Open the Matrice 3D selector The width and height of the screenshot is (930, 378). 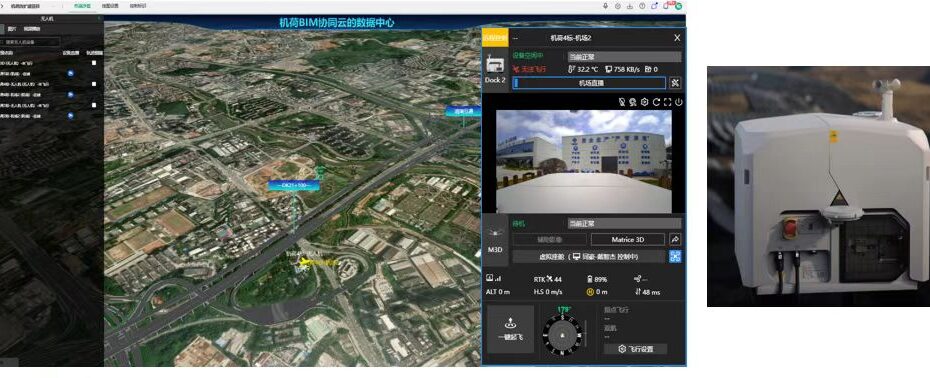coord(628,239)
